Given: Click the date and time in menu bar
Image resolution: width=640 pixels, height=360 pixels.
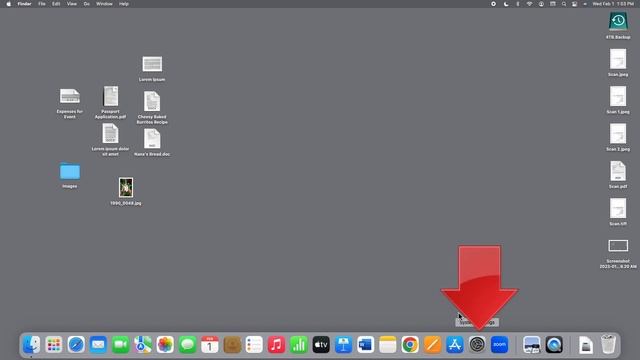Looking at the screenshot, I should click(x=613, y=4).
